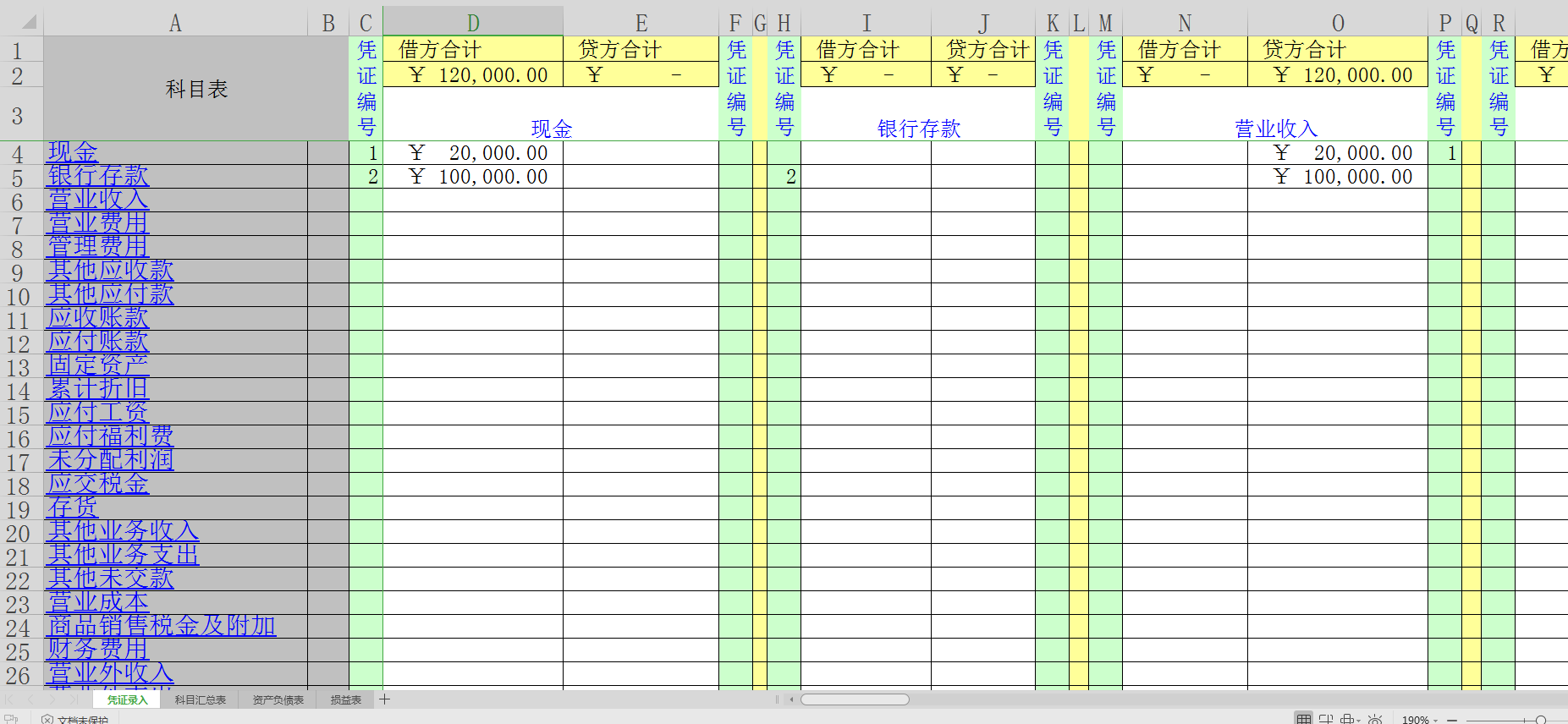The height and width of the screenshot is (724, 1568).
Task: Open the 应付福利费 account link
Action: pyautogui.click(x=111, y=436)
